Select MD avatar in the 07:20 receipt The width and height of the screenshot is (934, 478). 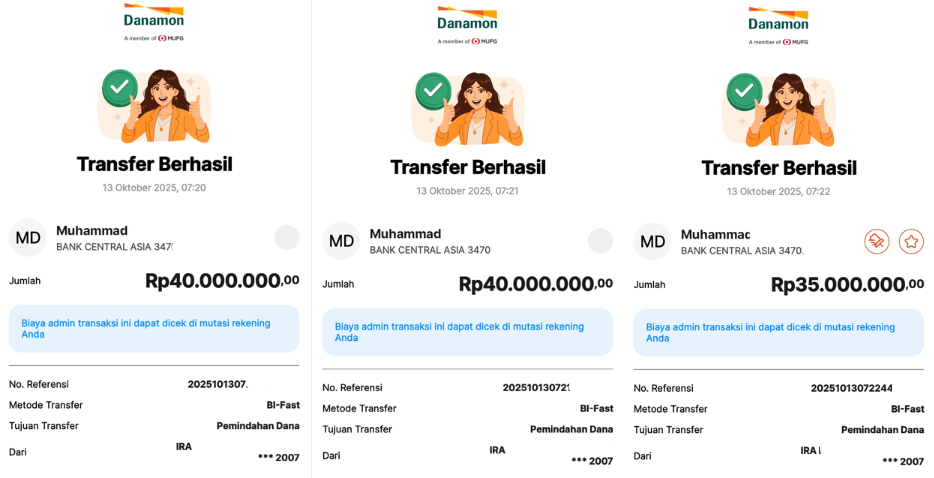[x=28, y=238]
